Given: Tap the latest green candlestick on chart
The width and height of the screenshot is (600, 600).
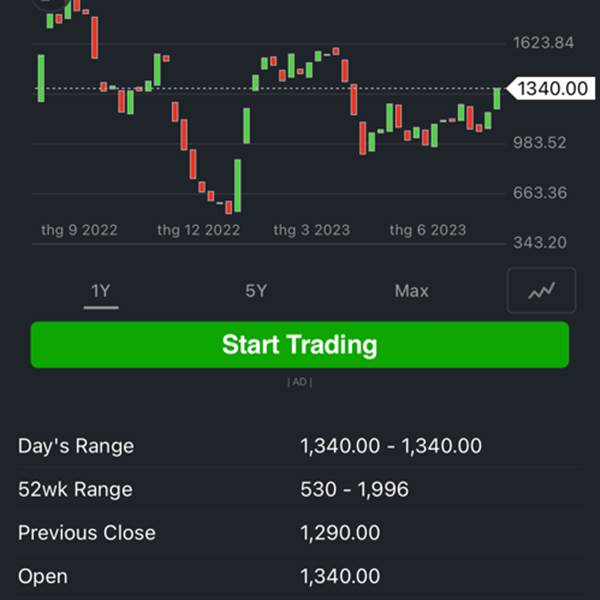Looking at the screenshot, I should pyautogui.click(x=497, y=98).
